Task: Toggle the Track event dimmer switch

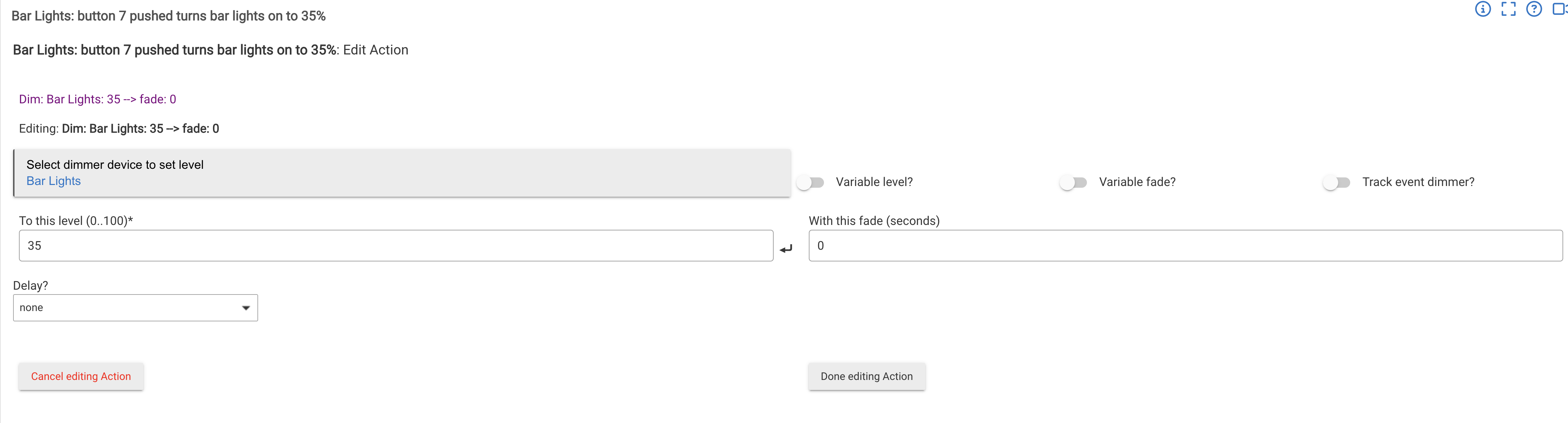Action: 1337,183
